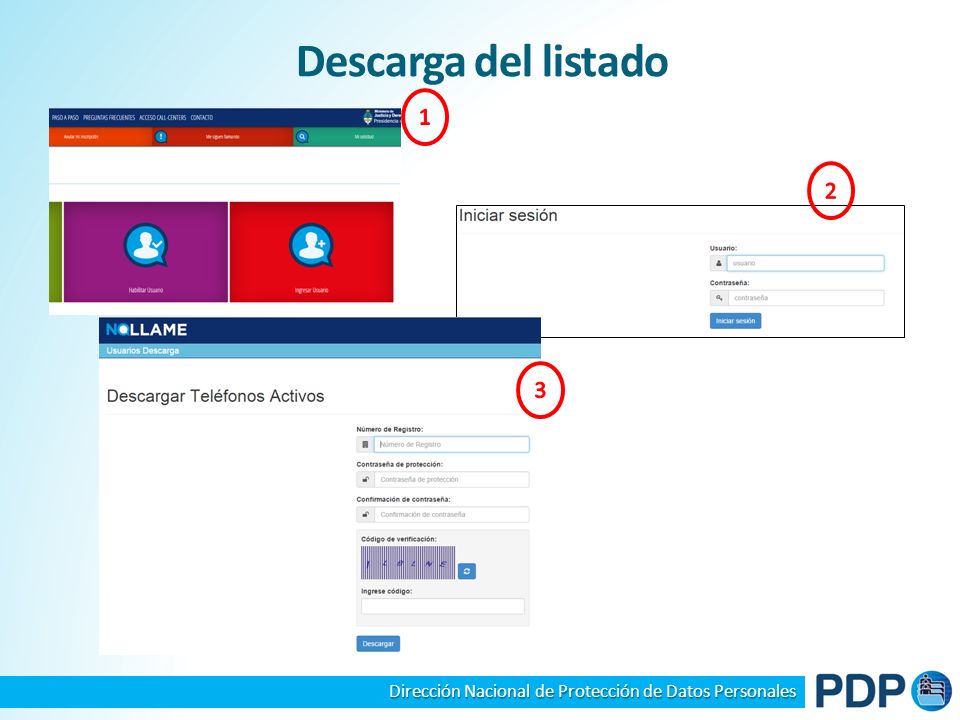Viewport: 960px width, 720px height.
Task: Open PREGUNTAS FRECUENTES menu item
Action: click(109, 118)
